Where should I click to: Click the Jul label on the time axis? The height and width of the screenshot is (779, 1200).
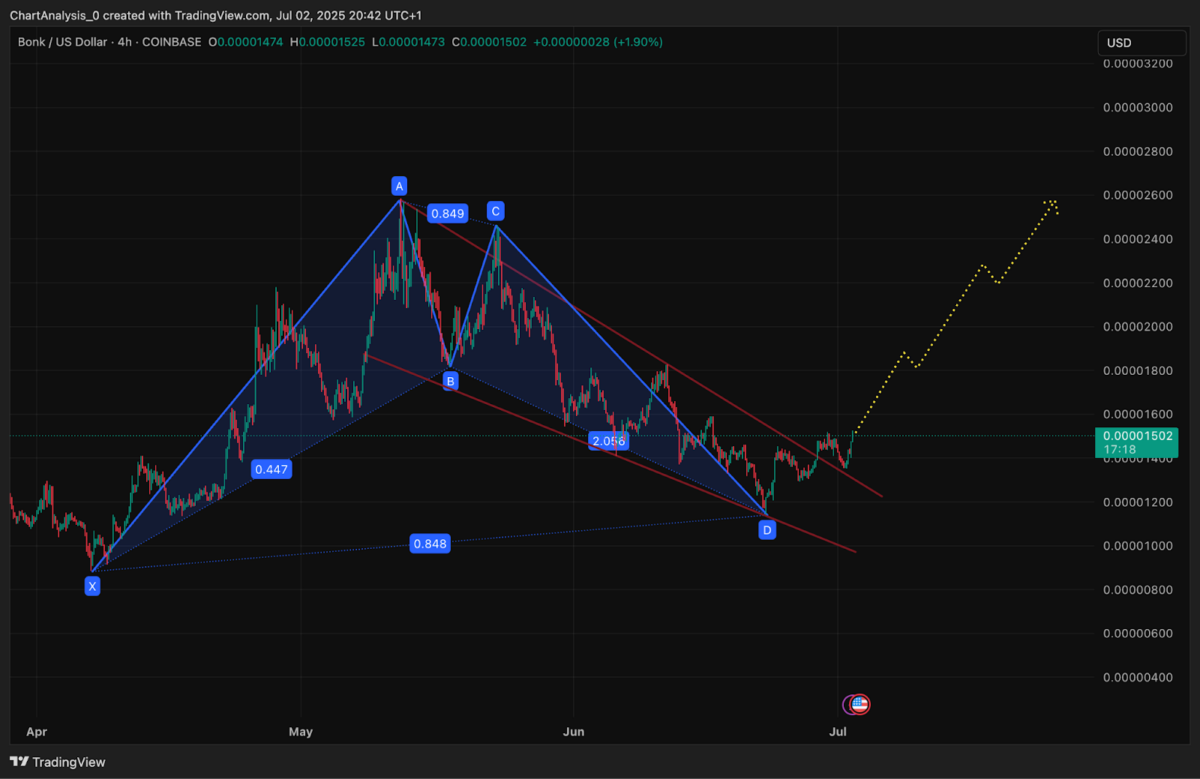tap(840, 731)
